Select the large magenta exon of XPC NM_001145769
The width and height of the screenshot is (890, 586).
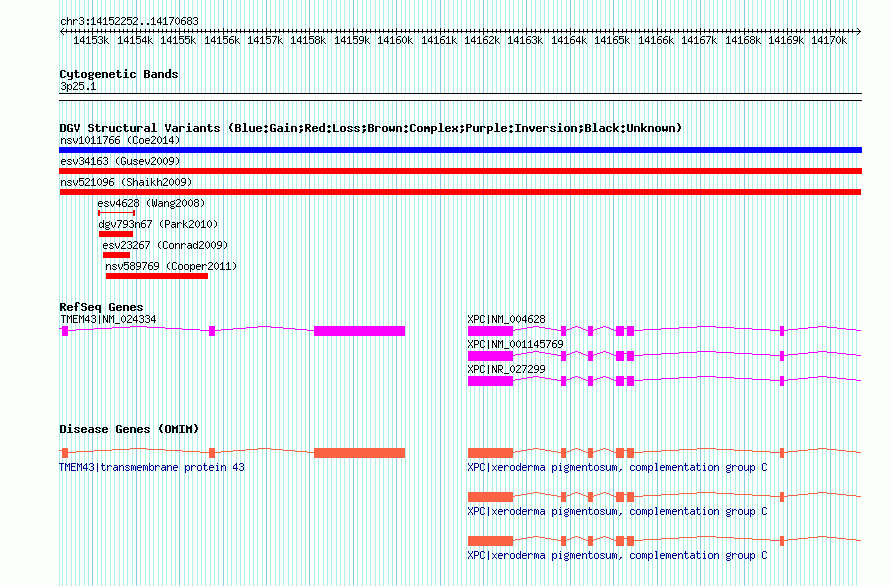[x=490, y=356]
